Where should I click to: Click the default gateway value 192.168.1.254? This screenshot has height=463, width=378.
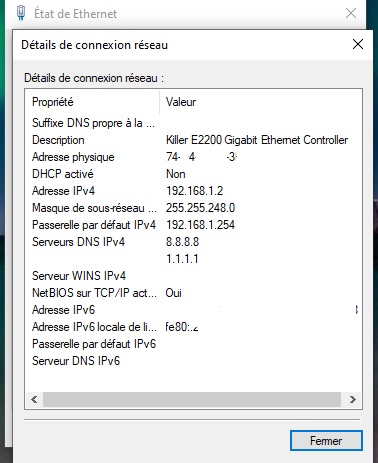200,225
